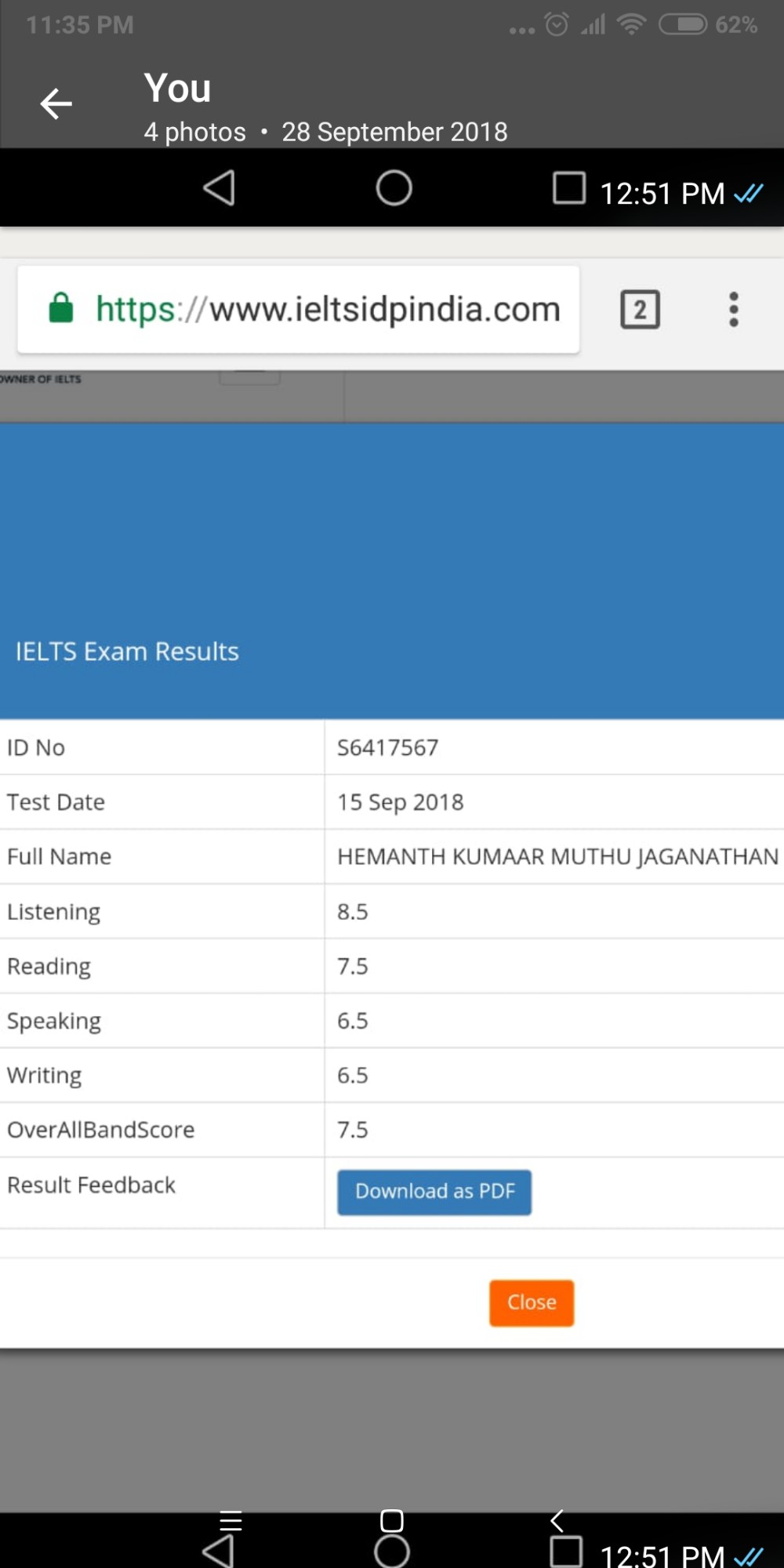Click the 'OverAllBandScore' label

click(x=100, y=1130)
